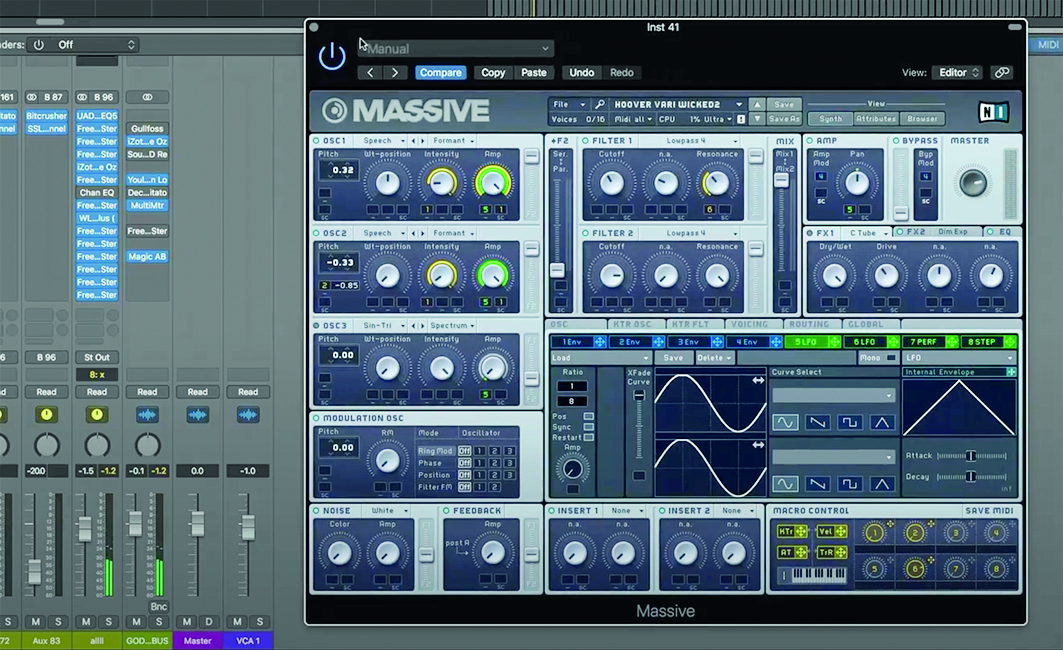Choose triangle wave in upper Curve Select

(881, 422)
